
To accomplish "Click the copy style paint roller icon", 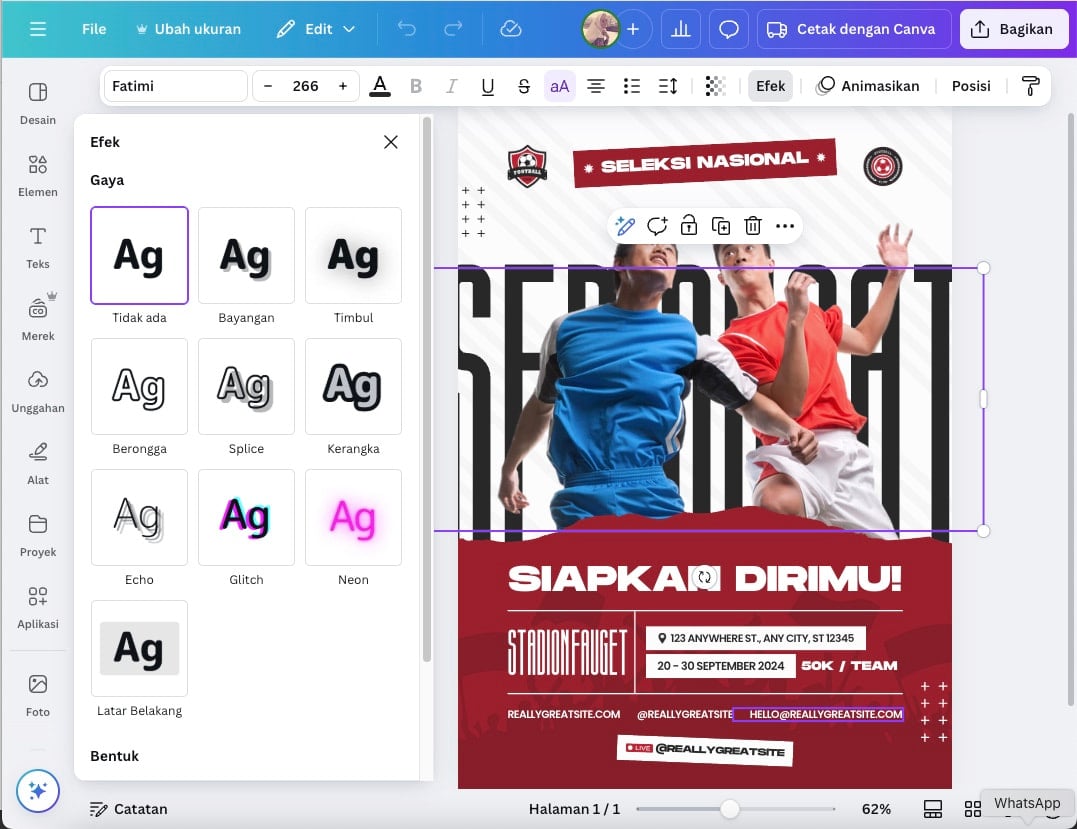I will pos(1030,86).
